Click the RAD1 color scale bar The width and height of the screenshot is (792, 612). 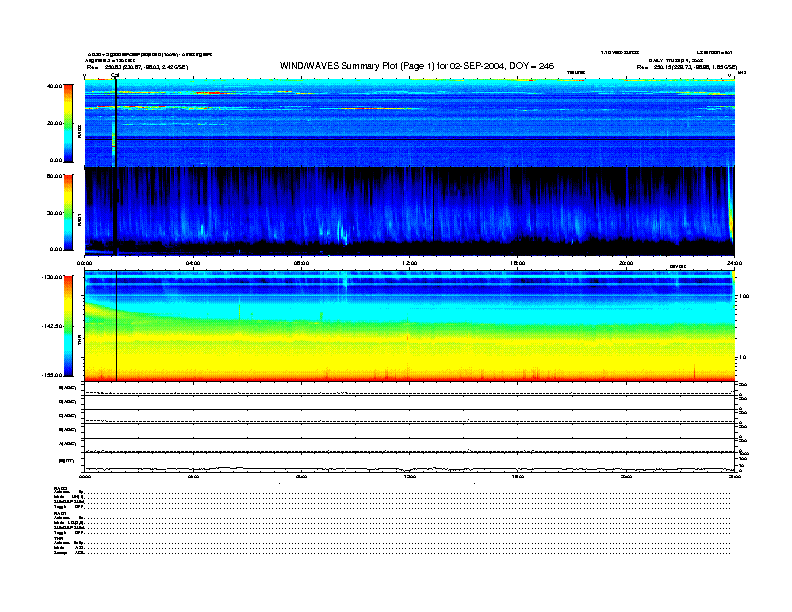(68, 211)
